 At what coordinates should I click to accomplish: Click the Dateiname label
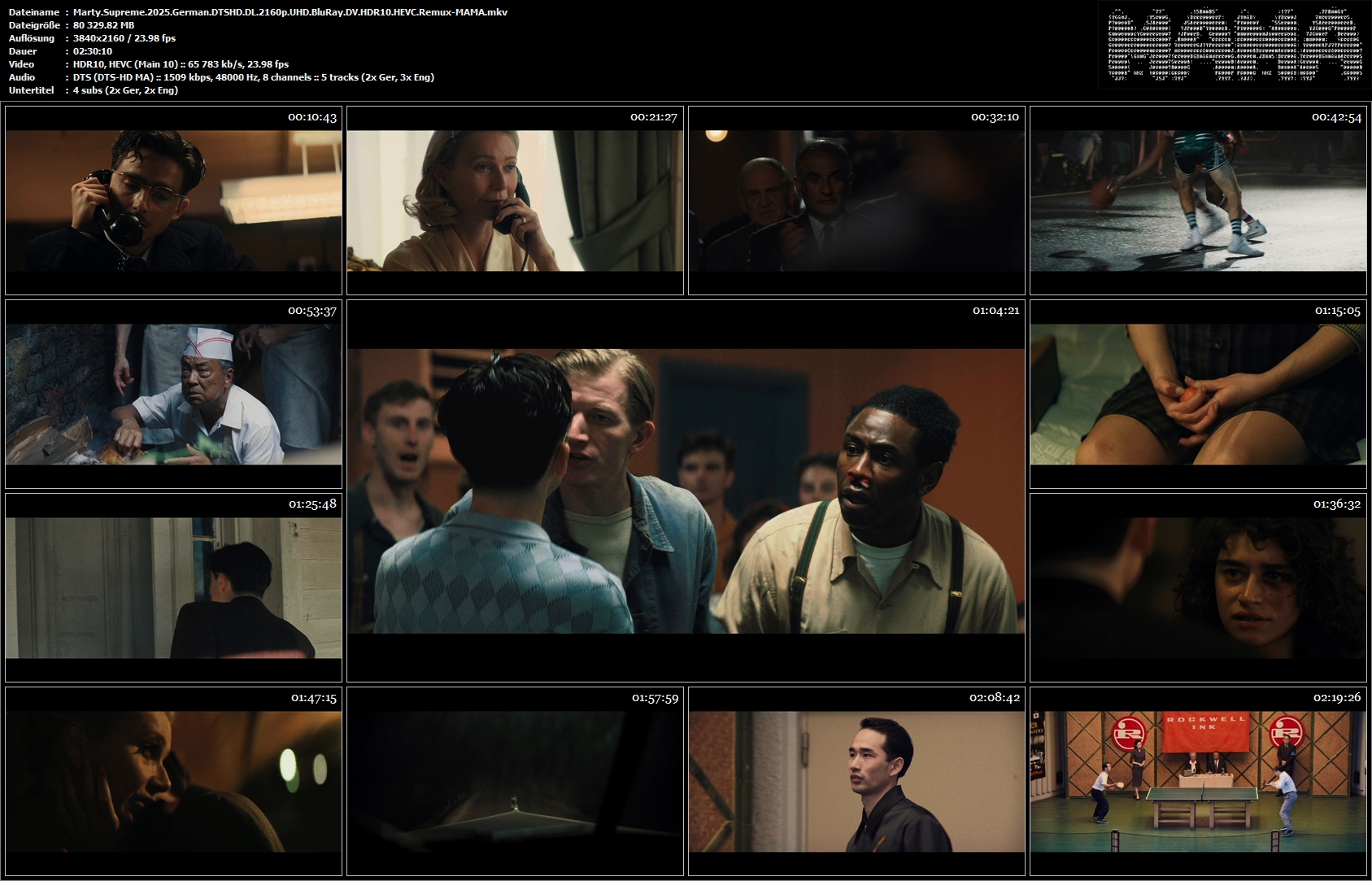point(34,12)
